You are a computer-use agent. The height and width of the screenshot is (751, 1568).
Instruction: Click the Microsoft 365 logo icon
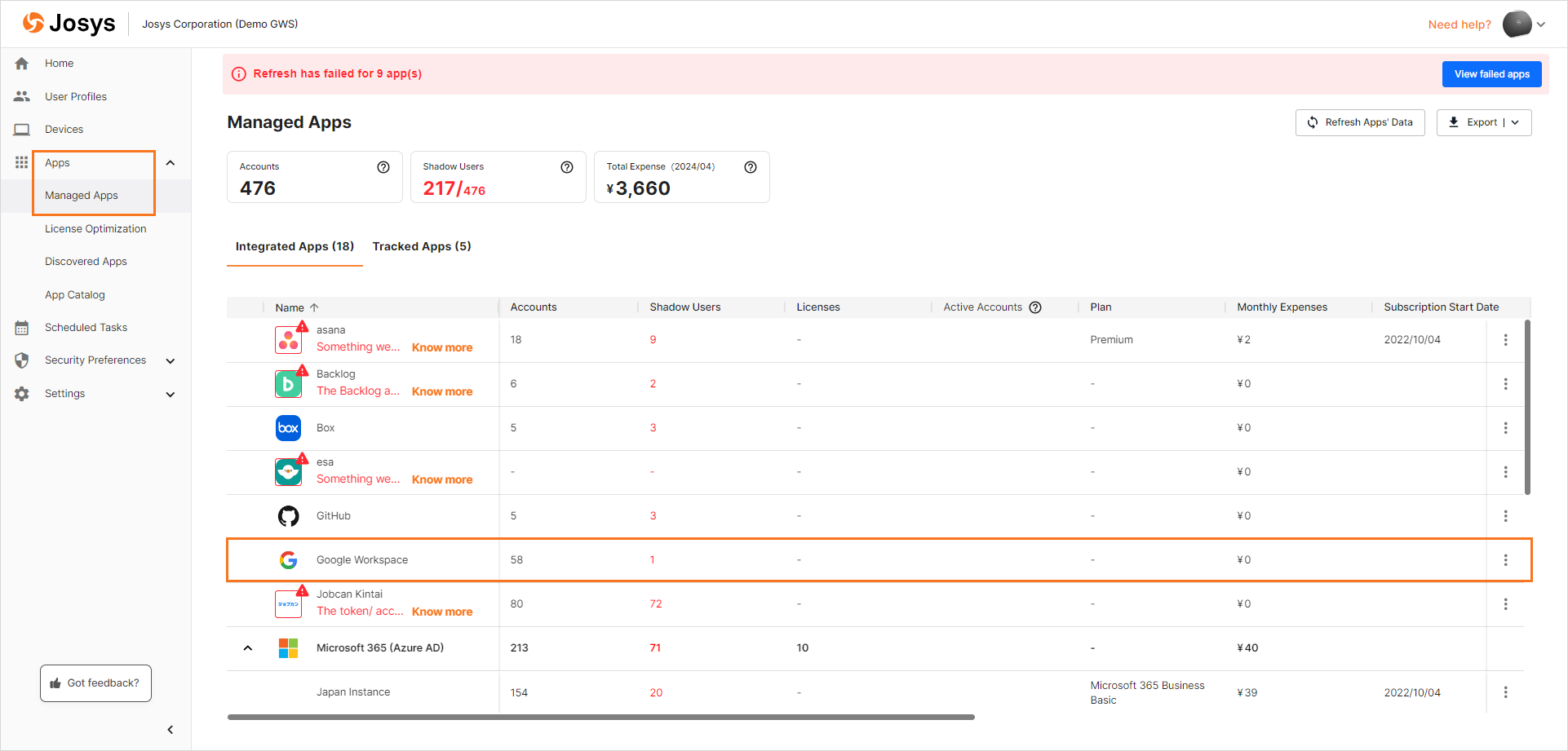289,648
